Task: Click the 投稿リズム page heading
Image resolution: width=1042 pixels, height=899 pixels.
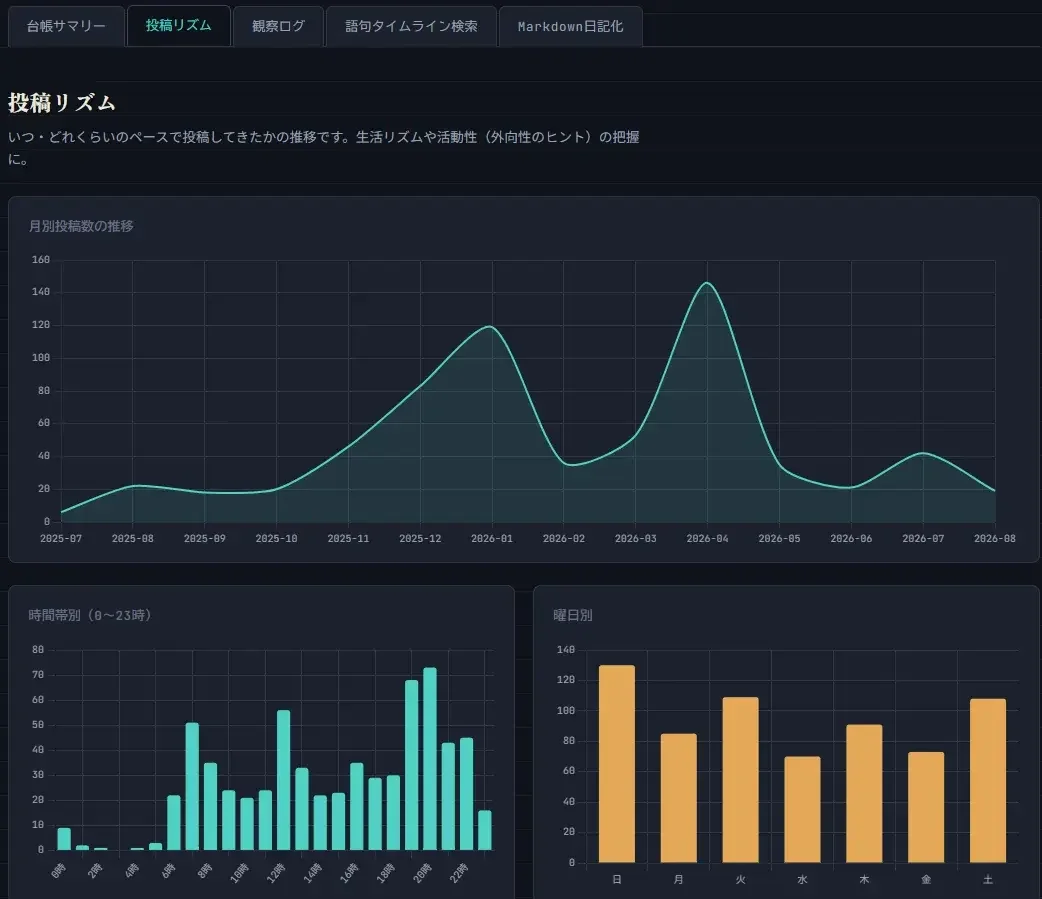Action: coord(62,103)
